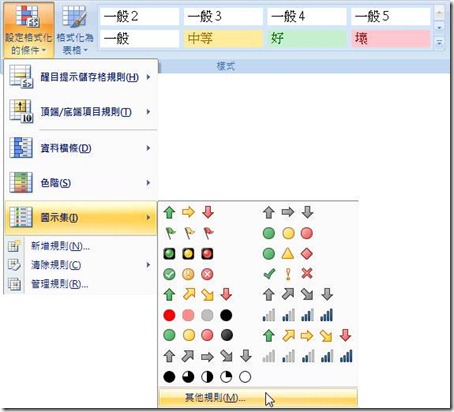Expand arrow beside 資料橫條
The width and height of the screenshot is (454, 412).
tap(148, 148)
